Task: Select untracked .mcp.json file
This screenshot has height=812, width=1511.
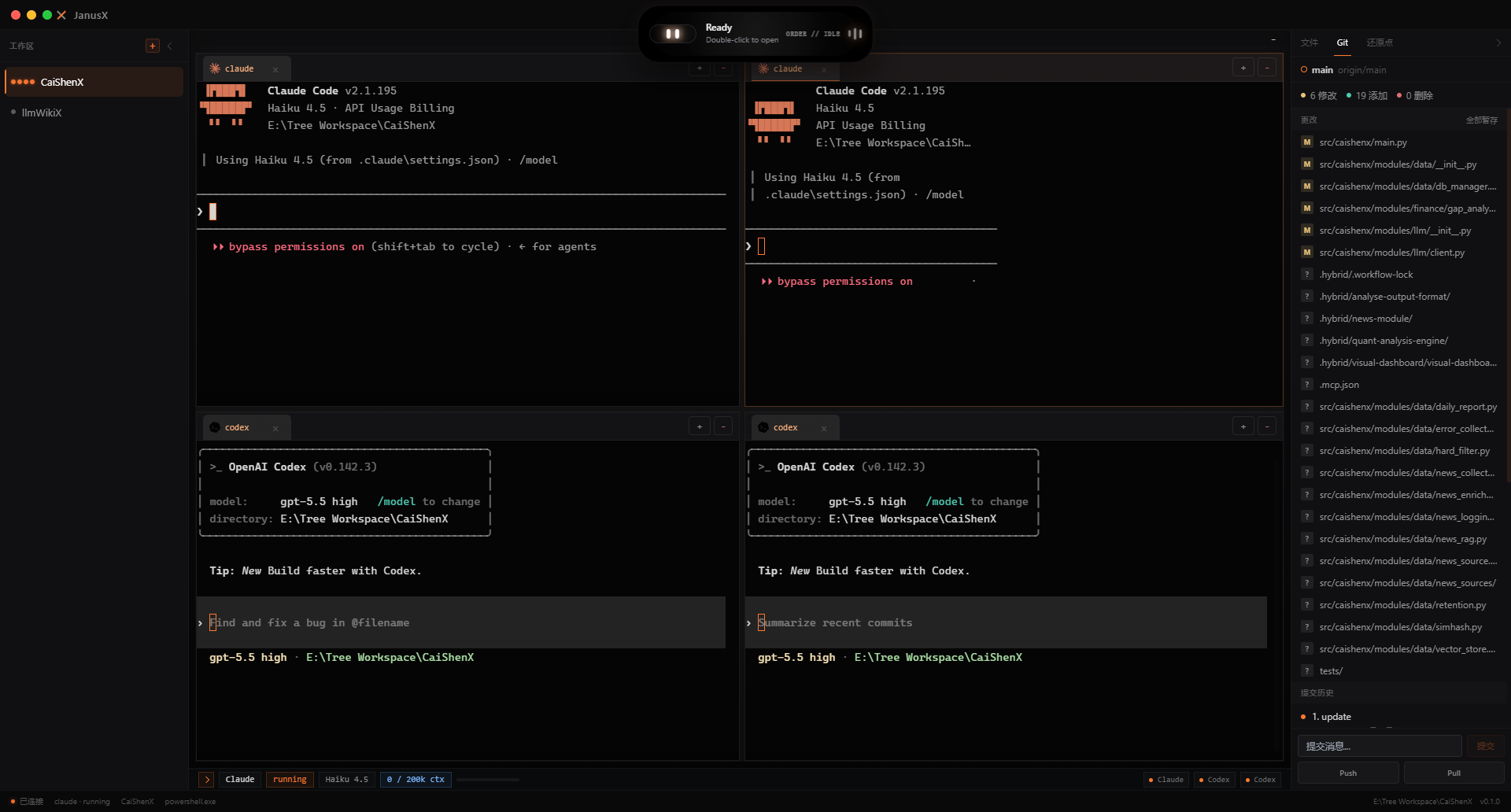Action: (1399, 385)
